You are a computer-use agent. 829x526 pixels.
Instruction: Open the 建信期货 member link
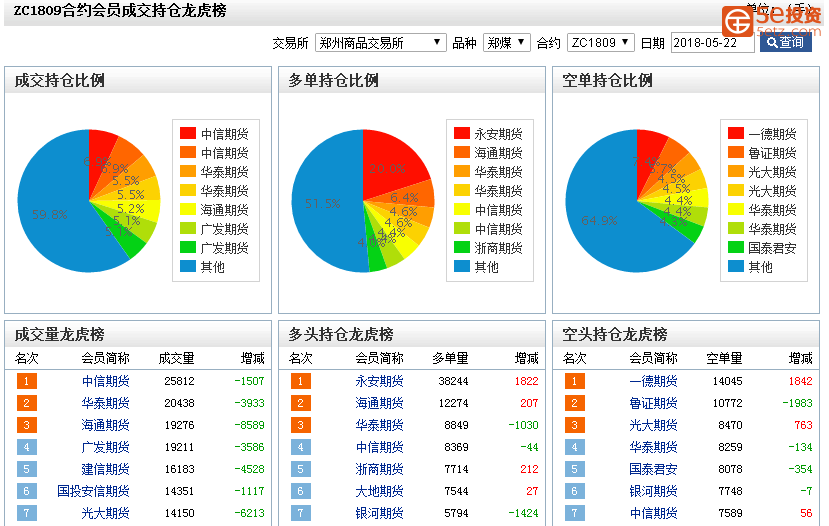click(x=106, y=469)
